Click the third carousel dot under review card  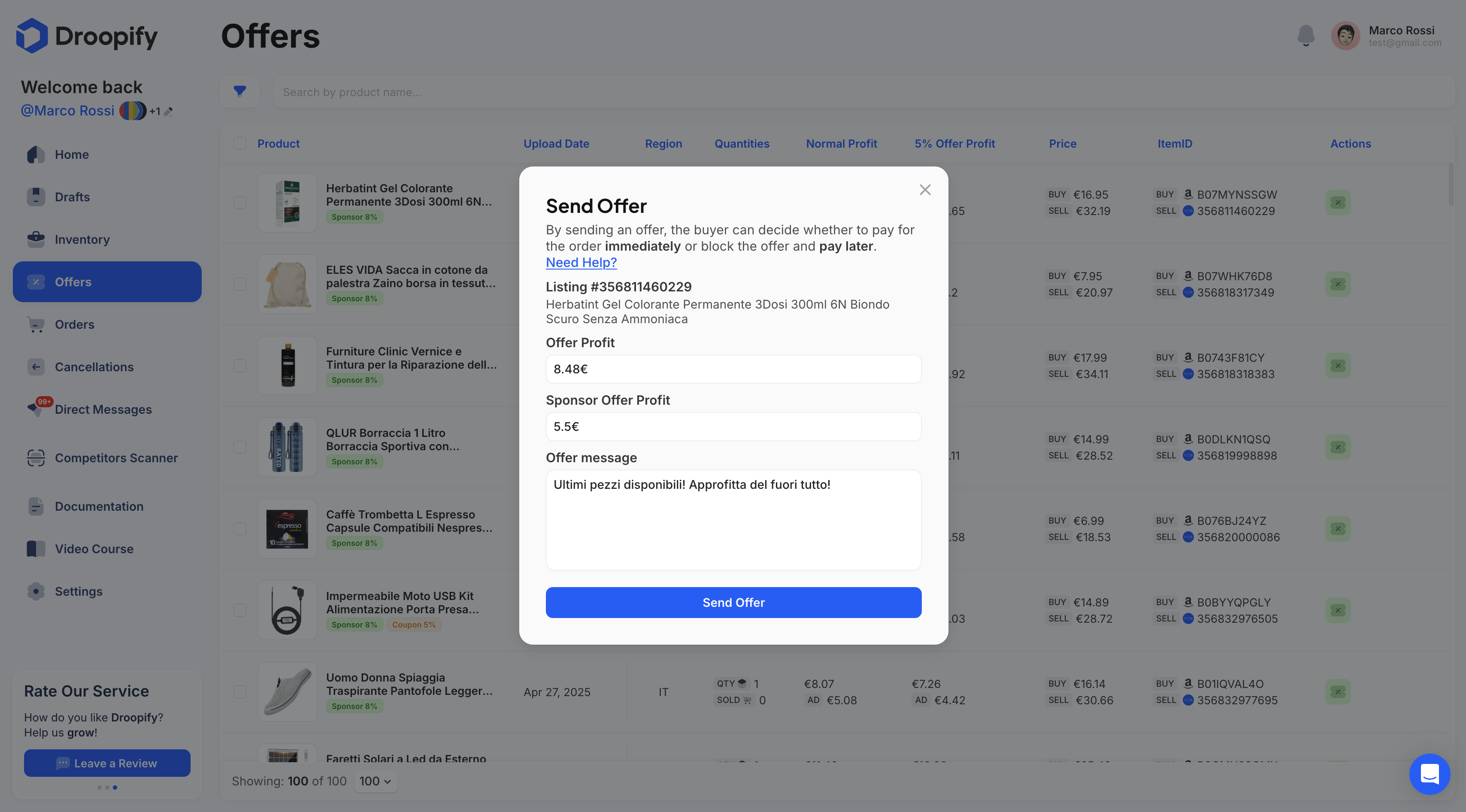click(x=115, y=788)
